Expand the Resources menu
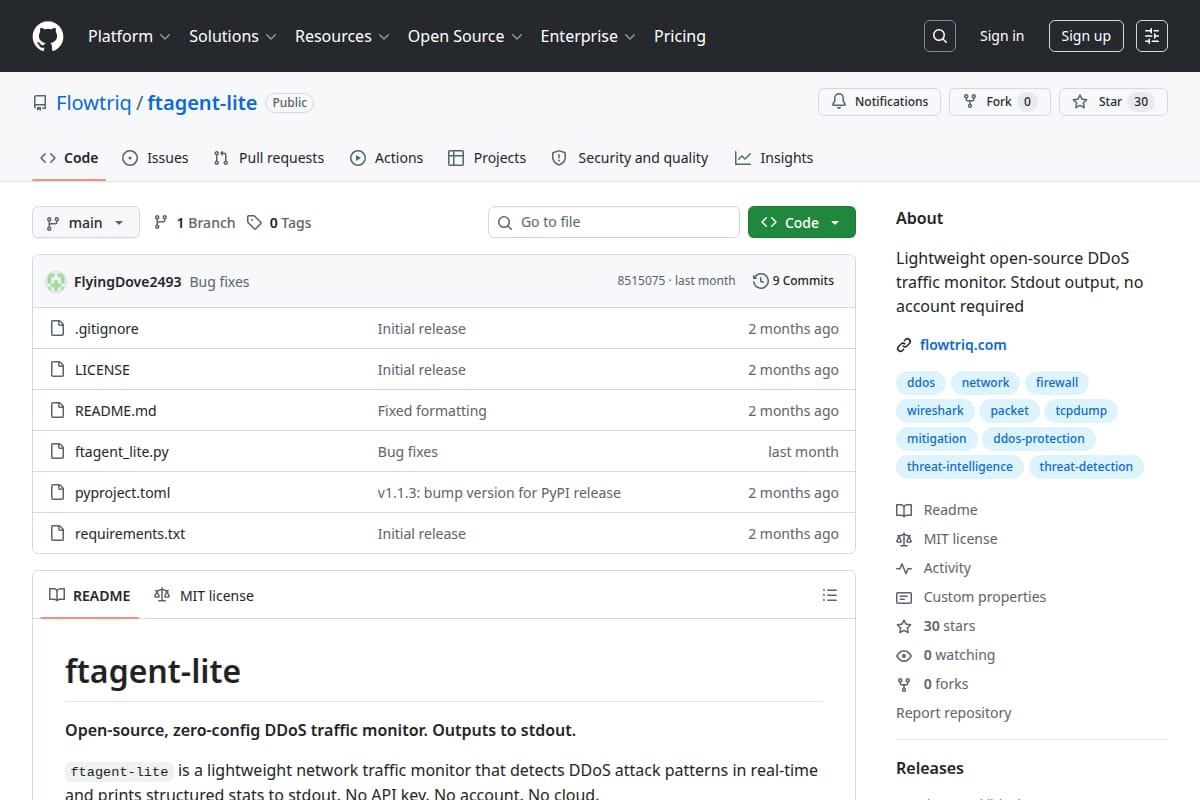1200x800 pixels. [341, 36]
